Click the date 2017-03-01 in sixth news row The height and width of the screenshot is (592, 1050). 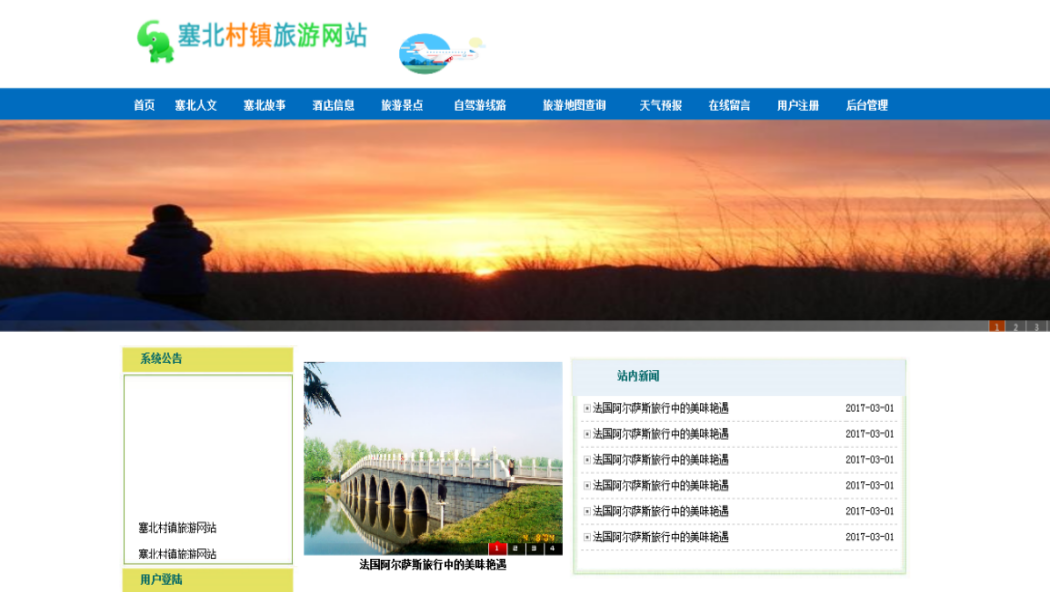(869, 537)
